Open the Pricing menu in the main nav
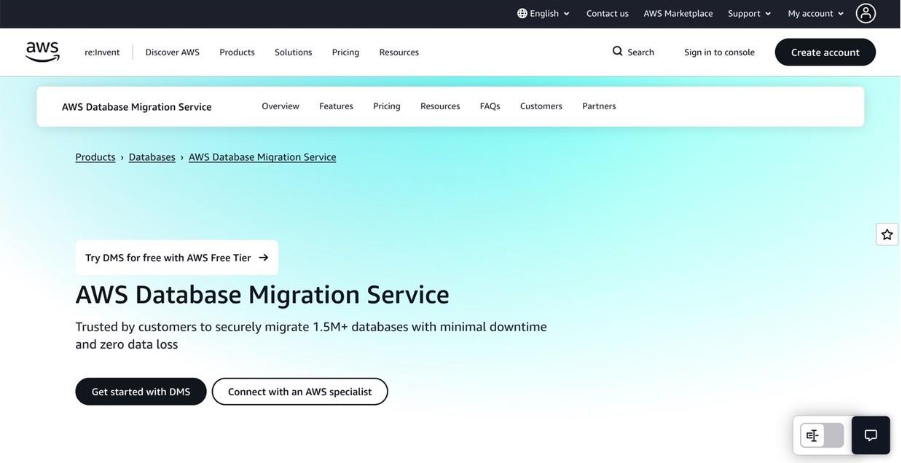The width and height of the screenshot is (901, 463). pos(345,52)
